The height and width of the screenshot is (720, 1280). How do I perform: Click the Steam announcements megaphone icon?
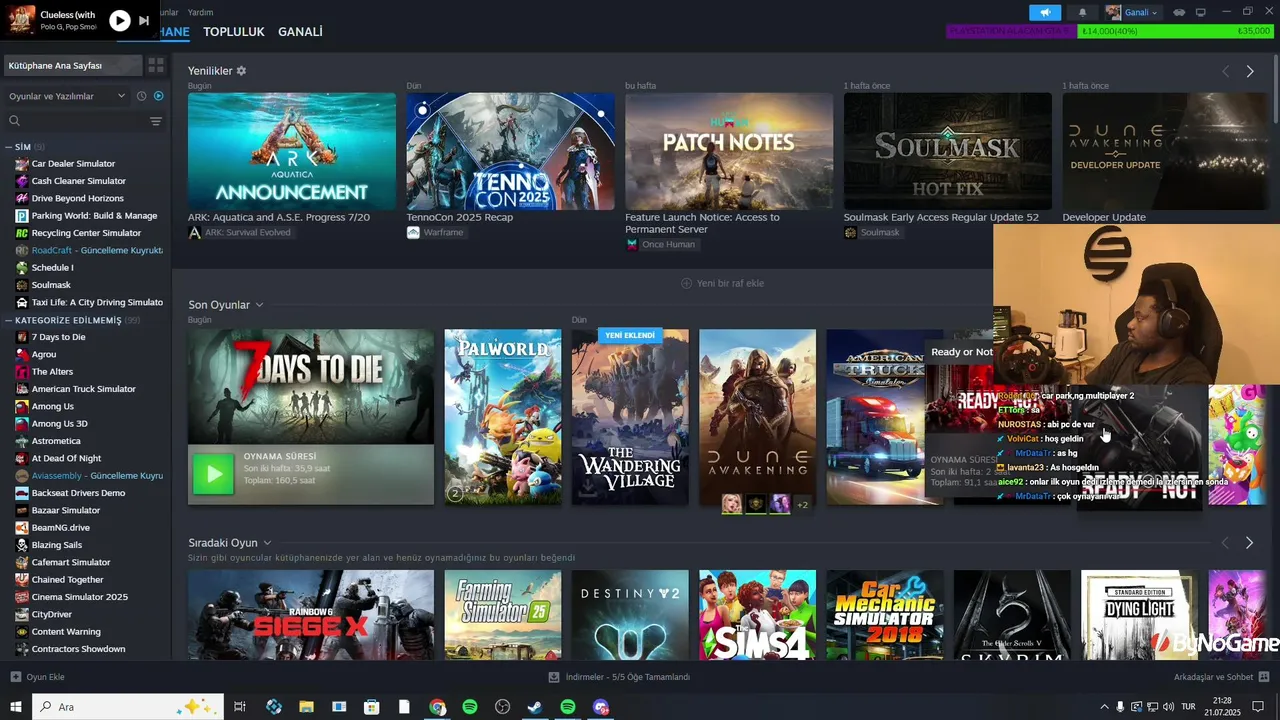tap(1045, 13)
